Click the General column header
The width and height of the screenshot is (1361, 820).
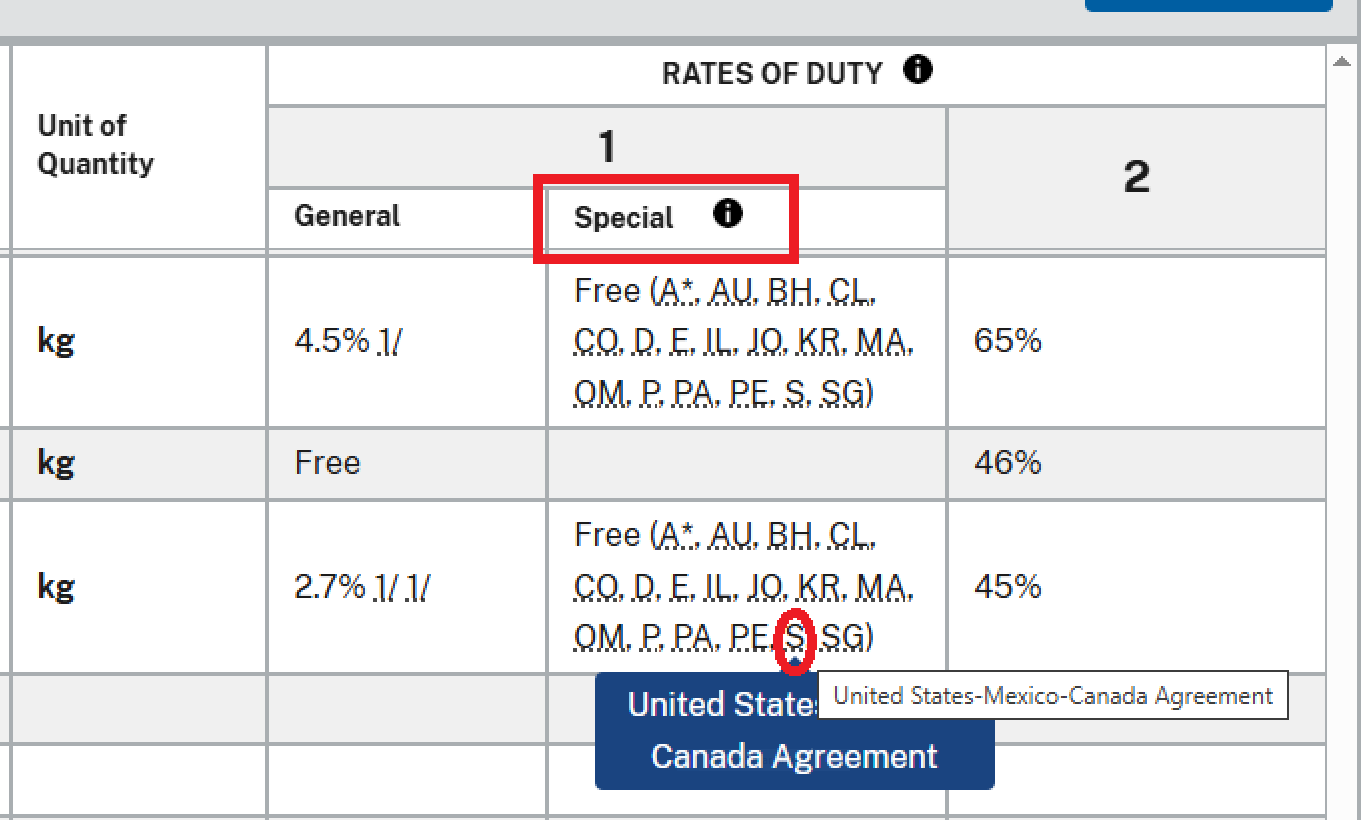(347, 216)
